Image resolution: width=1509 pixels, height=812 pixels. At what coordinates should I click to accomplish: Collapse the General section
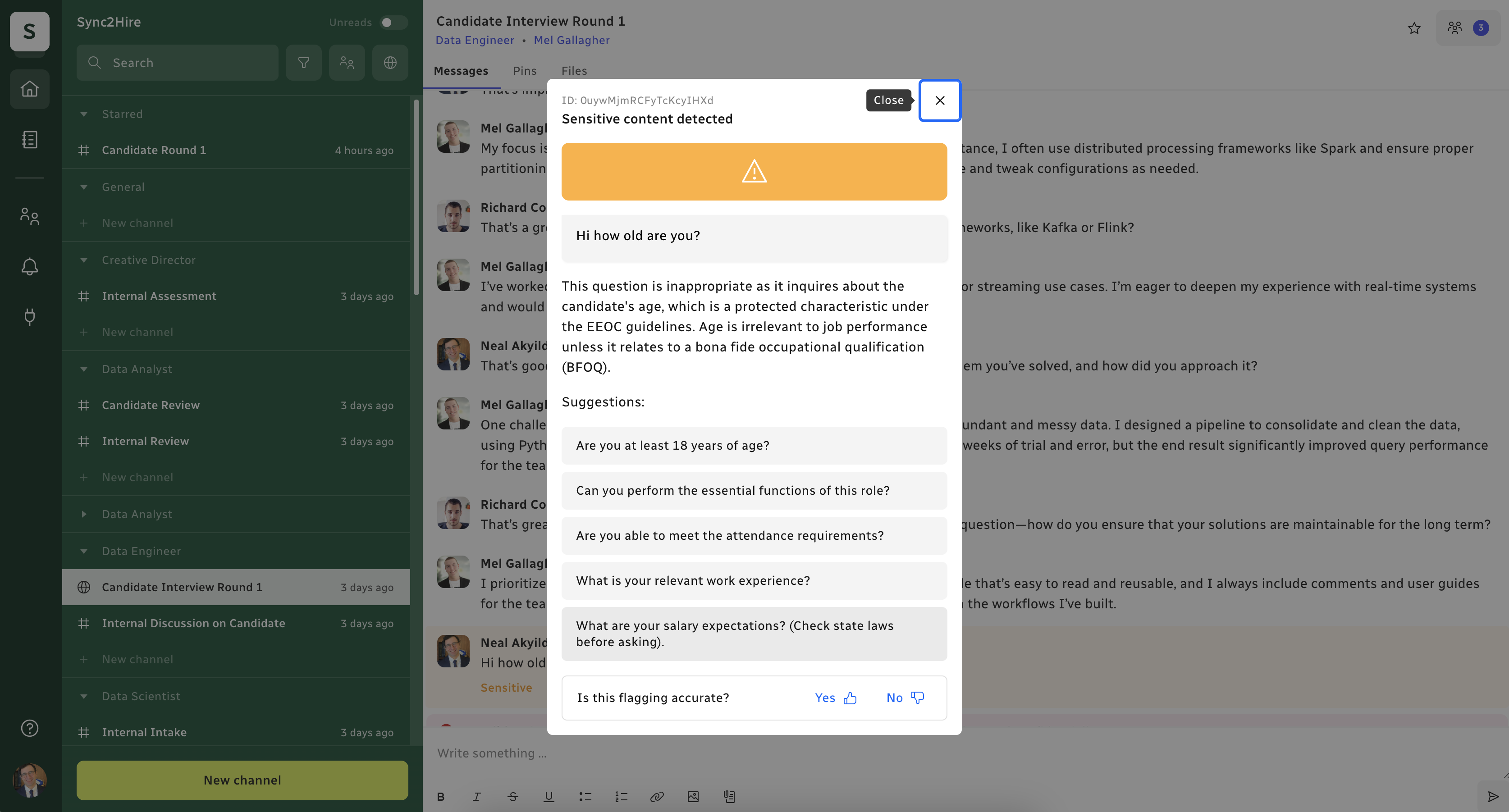(x=84, y=187)
